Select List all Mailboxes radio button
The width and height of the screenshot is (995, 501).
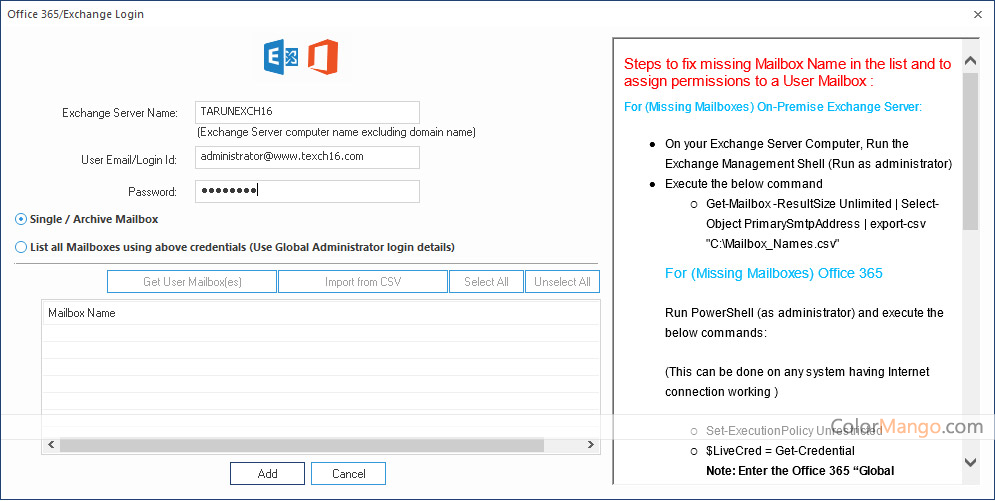[22, 247]
